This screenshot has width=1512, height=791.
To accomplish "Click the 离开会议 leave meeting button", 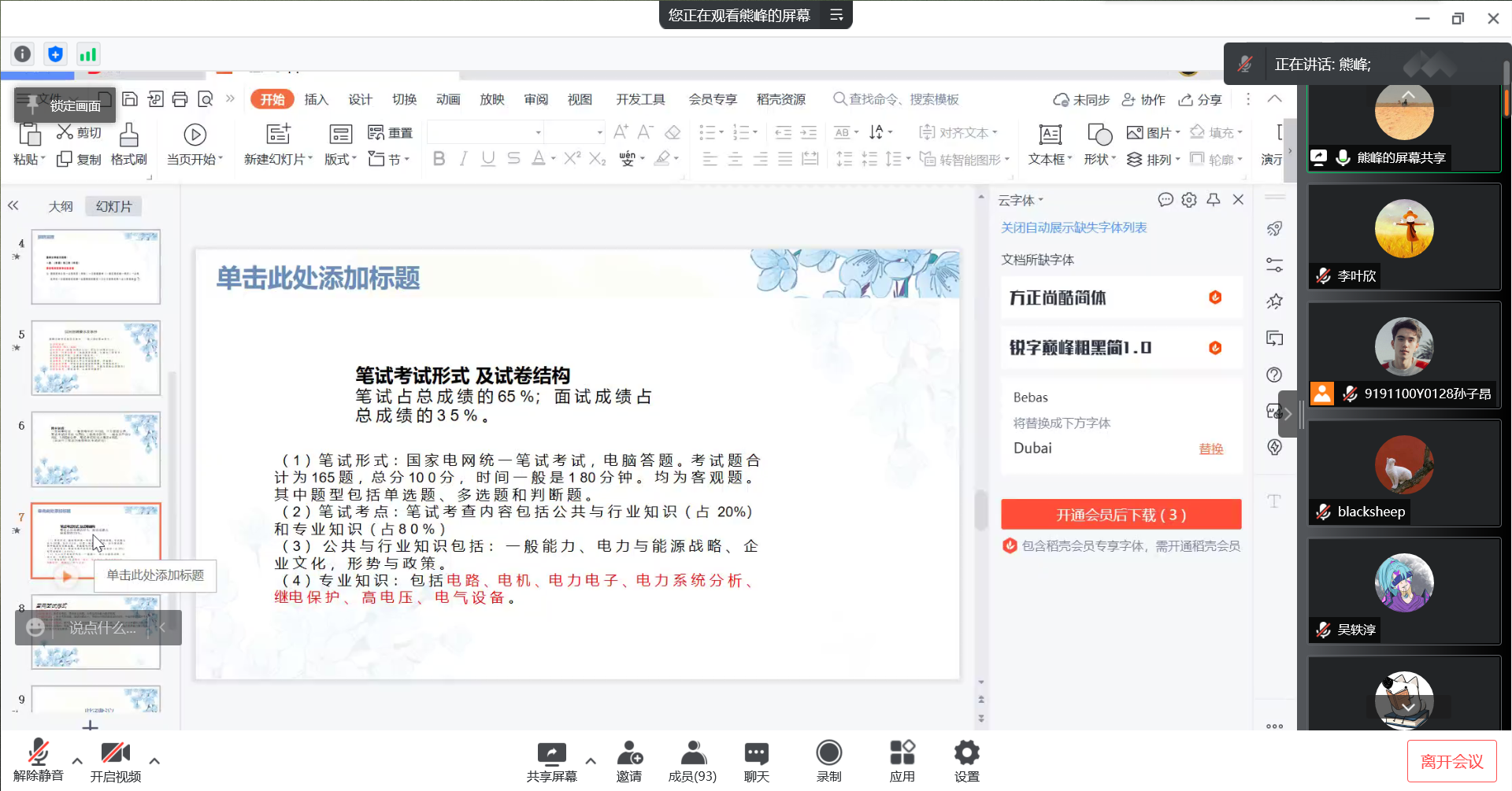I will [1451, 761].
